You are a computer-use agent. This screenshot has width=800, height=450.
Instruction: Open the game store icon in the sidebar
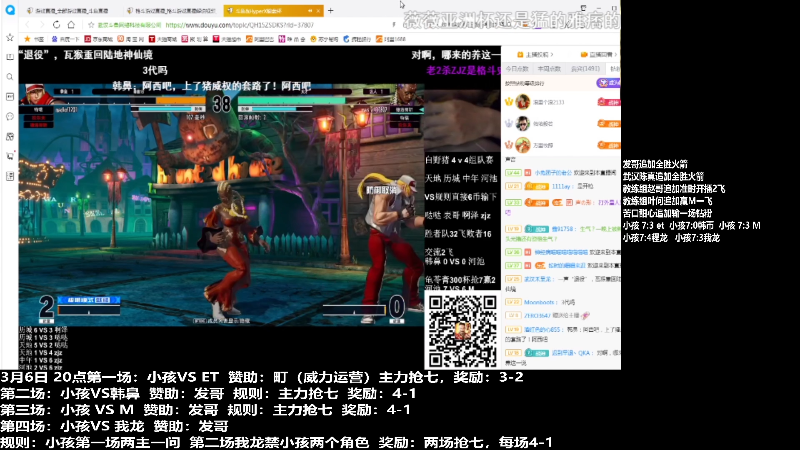pyautogui.click(x=10, y=137)
